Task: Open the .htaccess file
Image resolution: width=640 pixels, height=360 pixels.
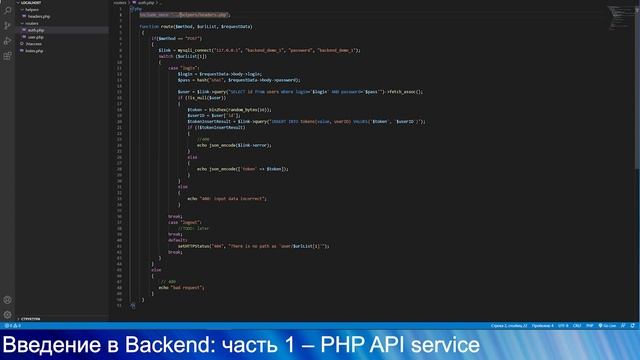Action: [33, 44]
